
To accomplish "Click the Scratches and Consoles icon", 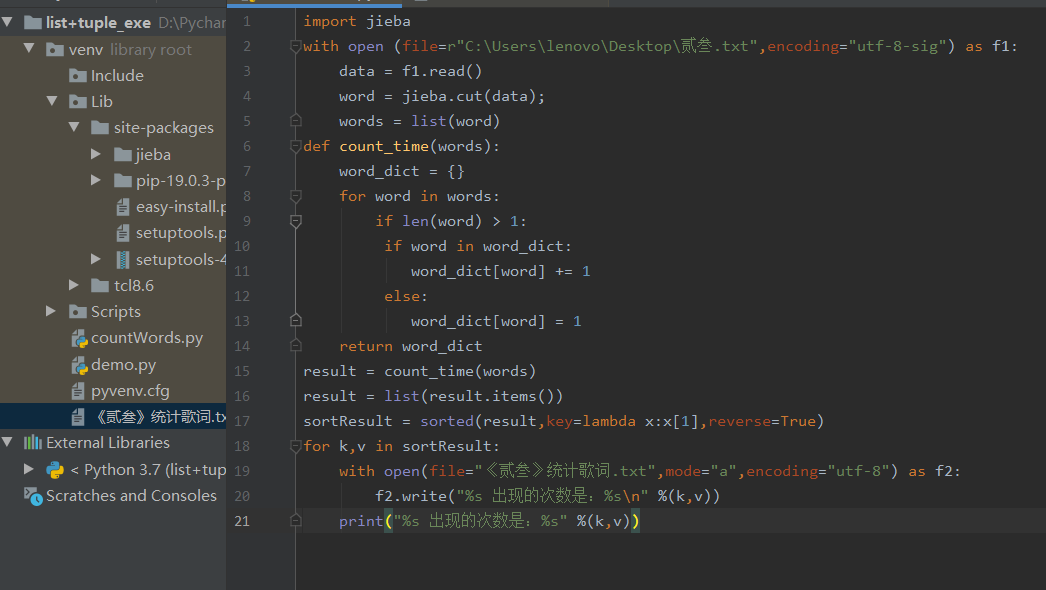I will 32,495.
